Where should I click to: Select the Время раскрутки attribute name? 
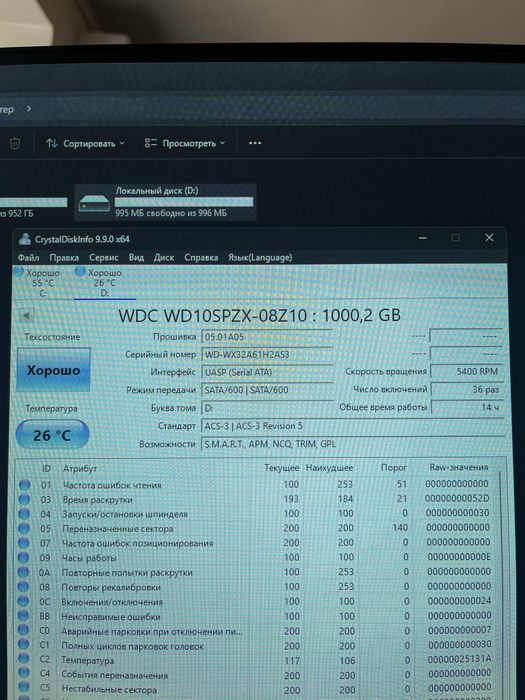click(x=97, y=500)
